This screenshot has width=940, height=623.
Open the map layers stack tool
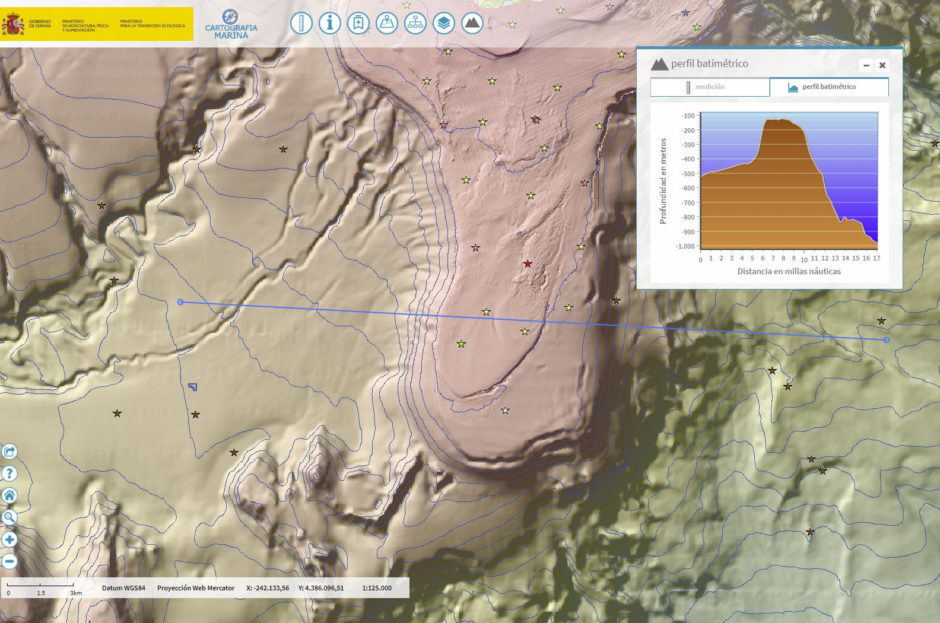click(443, 22)
